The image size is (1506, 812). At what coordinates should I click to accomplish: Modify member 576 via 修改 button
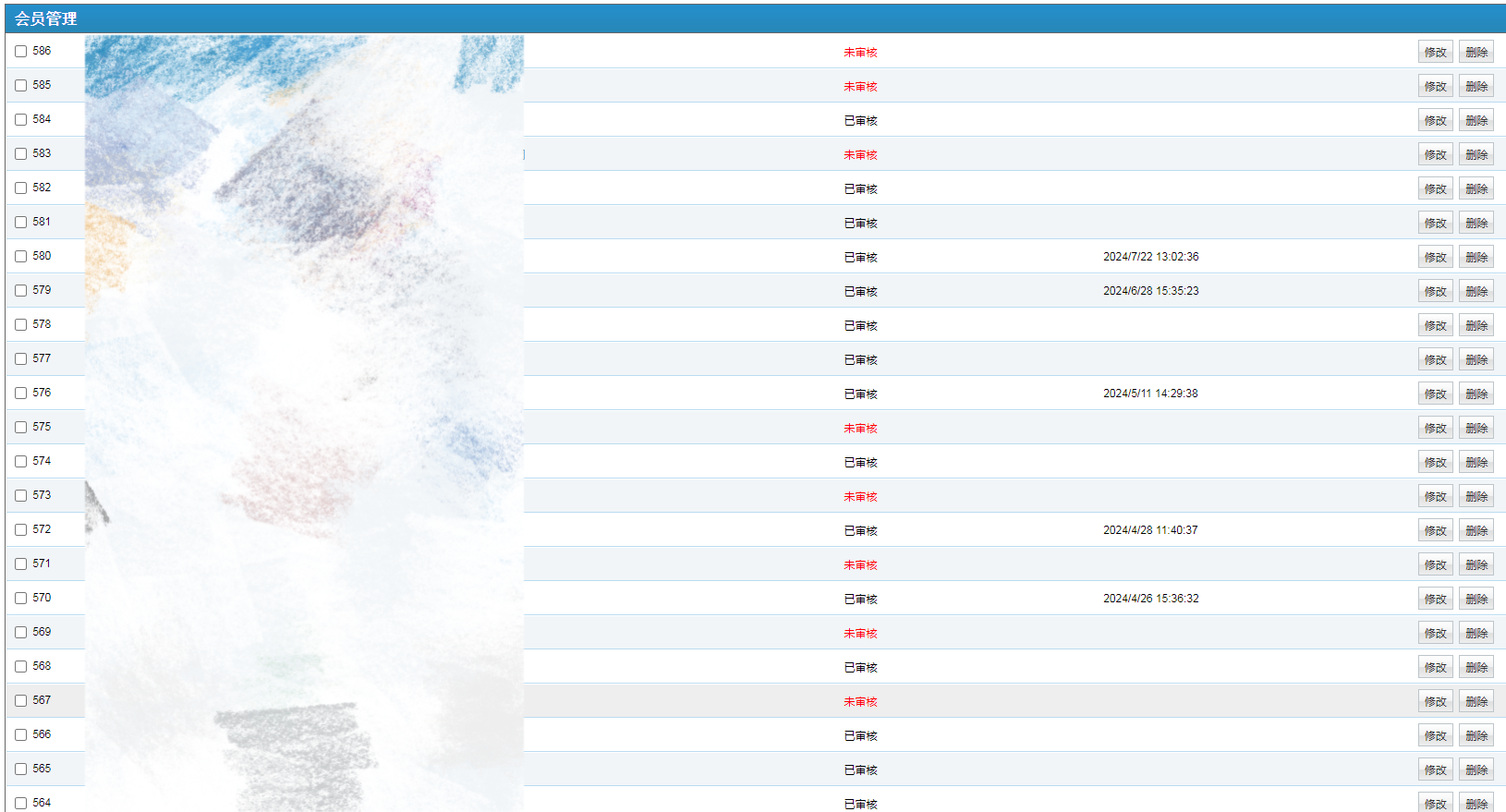[1435, 394]
